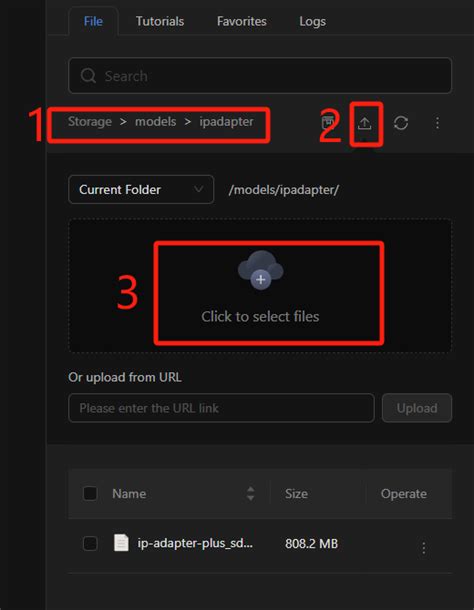Open the Favorites tab
The height and width of the screenshot is (610, 474).
click(x=242, y=21)
